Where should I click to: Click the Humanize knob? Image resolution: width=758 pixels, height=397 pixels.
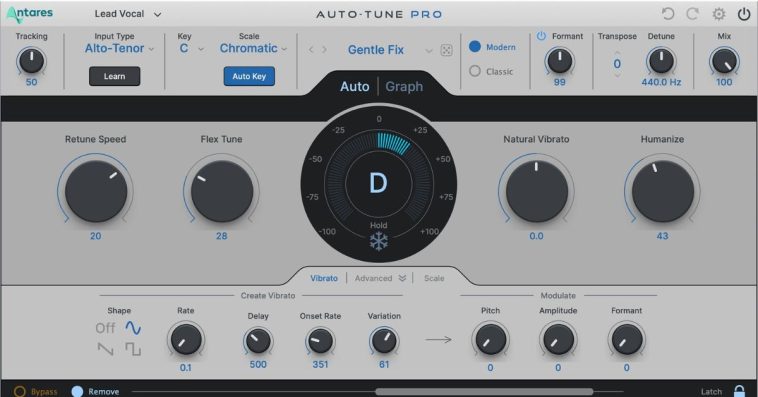click(663, 191)
